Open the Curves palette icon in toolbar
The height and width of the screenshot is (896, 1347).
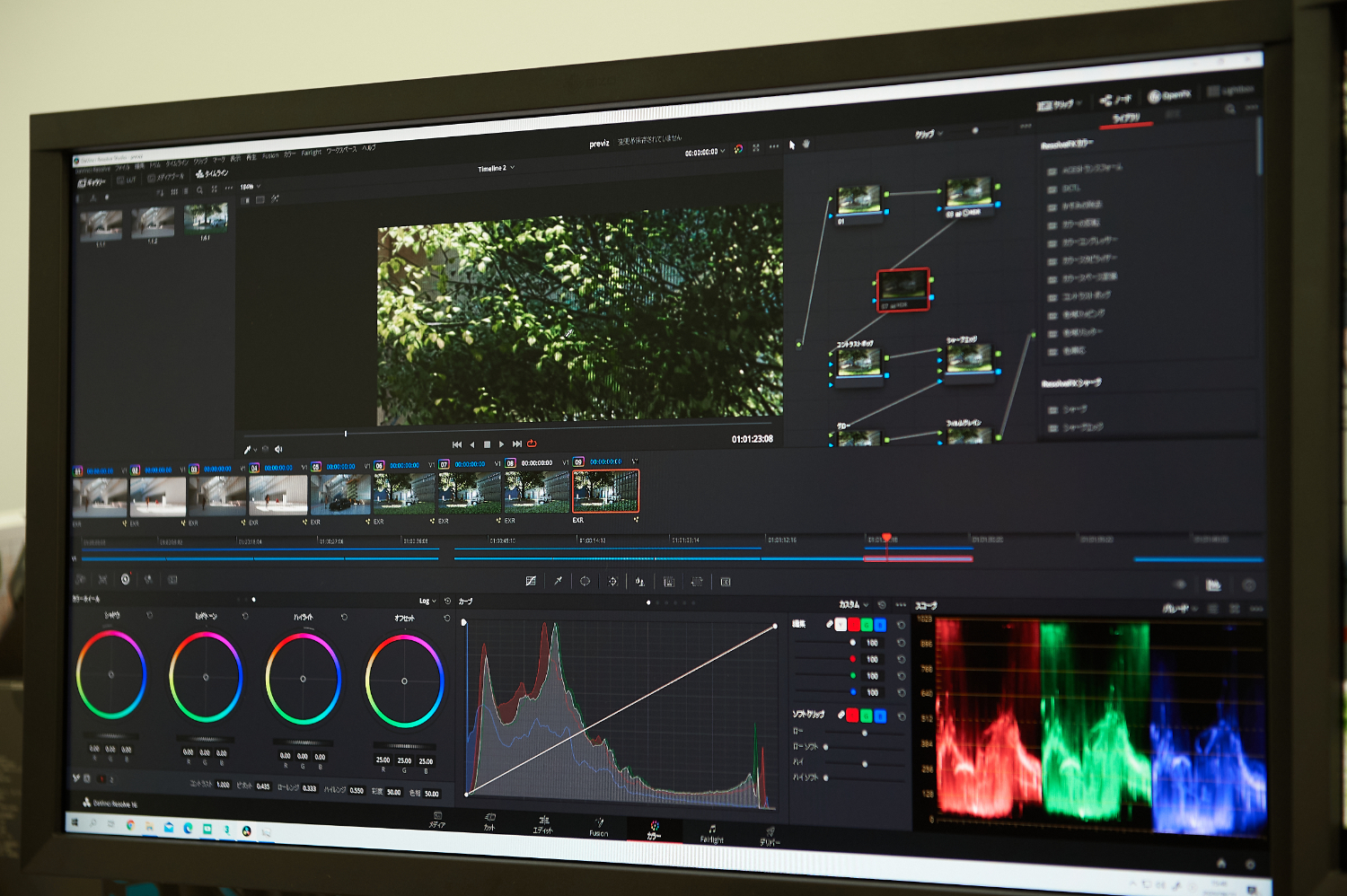531,581
